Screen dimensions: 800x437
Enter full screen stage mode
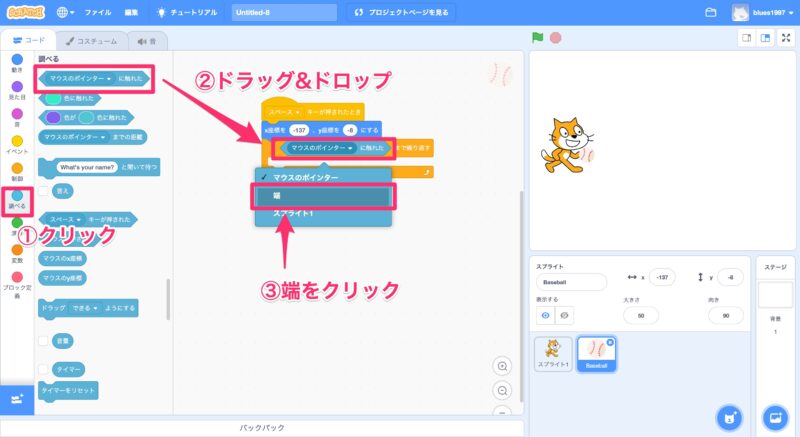(785, 38)
